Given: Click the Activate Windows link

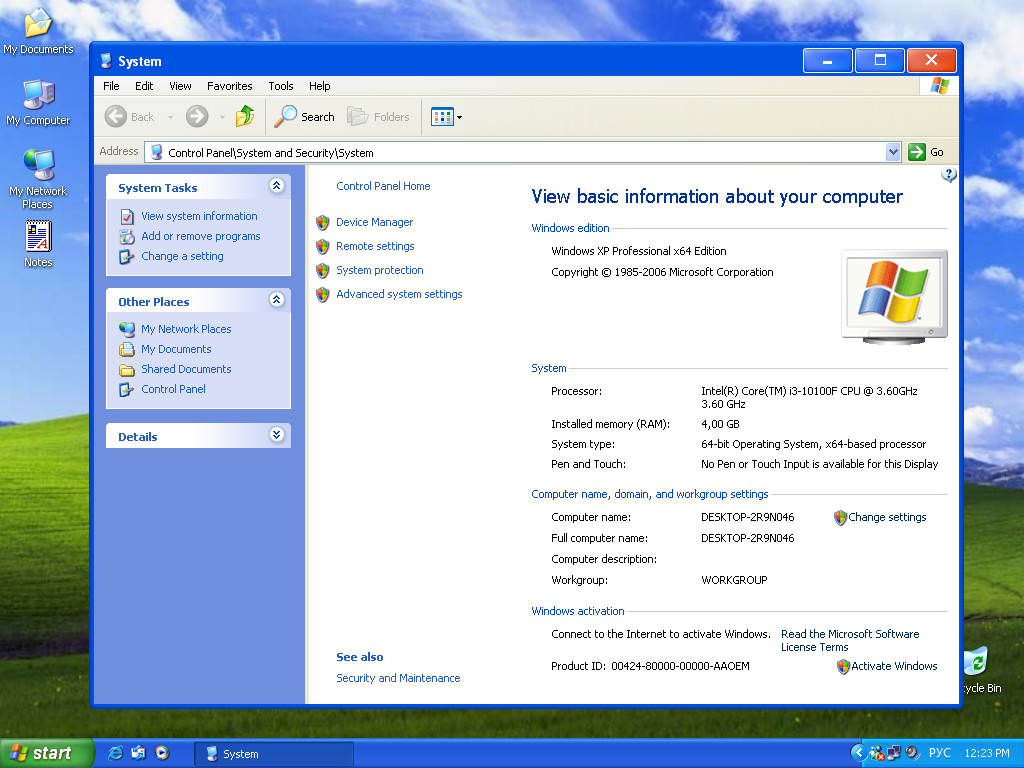Looking at the screenshot, I should click(x=894, y=666).
